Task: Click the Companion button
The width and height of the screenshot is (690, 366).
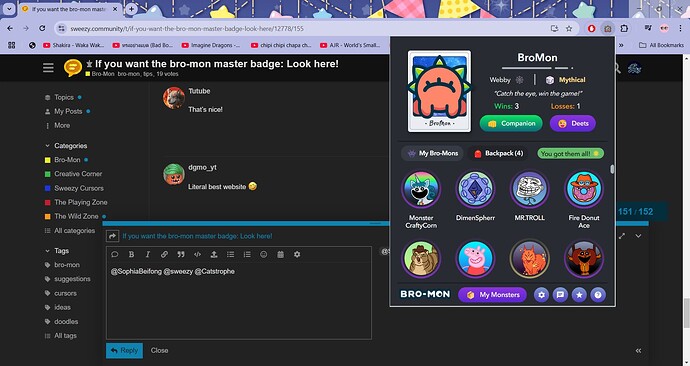Action: 511,124
